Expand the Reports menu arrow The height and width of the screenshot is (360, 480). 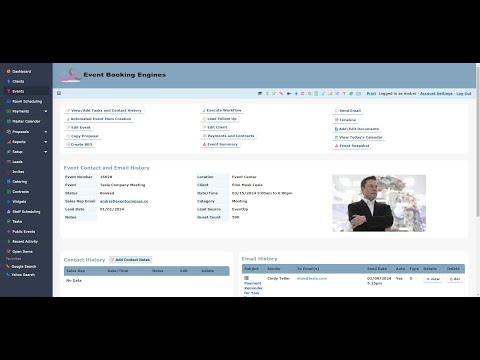(46, 142)
